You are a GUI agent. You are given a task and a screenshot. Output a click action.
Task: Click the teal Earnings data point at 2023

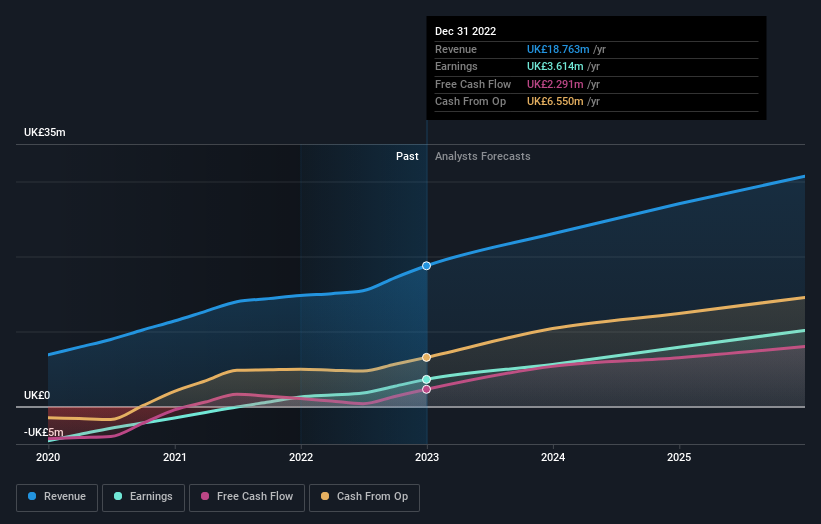coord(427,380)
